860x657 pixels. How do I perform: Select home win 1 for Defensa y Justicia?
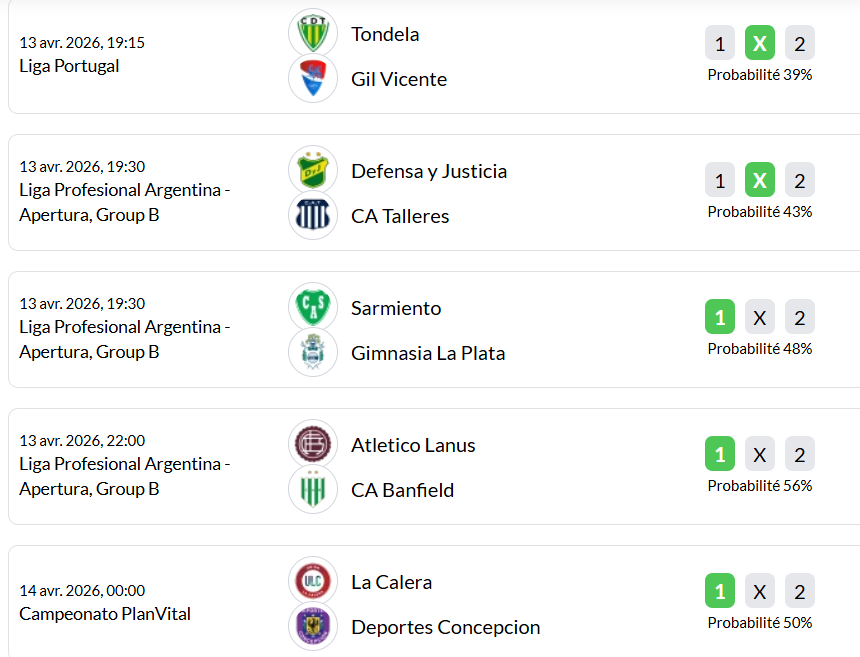pyautogui.click(x=720, y=180)
